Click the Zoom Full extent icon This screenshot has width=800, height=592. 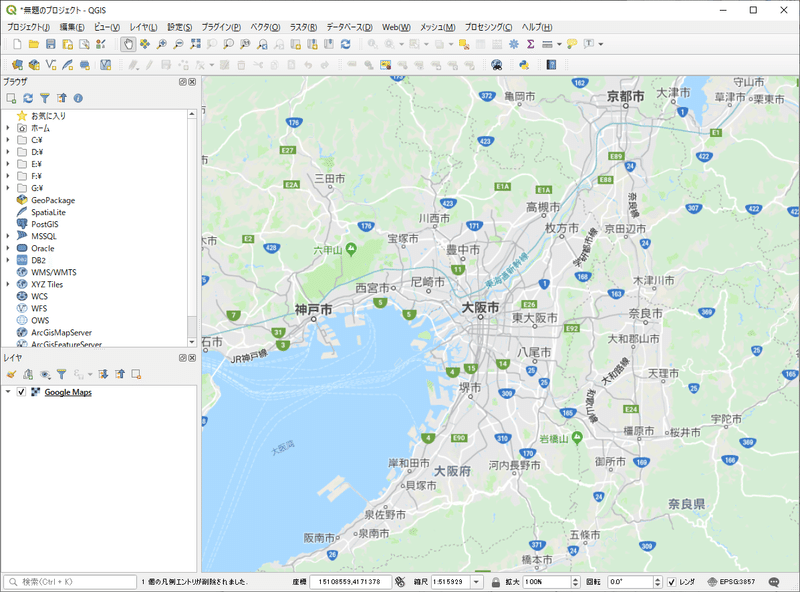click(x=195, y=44)
